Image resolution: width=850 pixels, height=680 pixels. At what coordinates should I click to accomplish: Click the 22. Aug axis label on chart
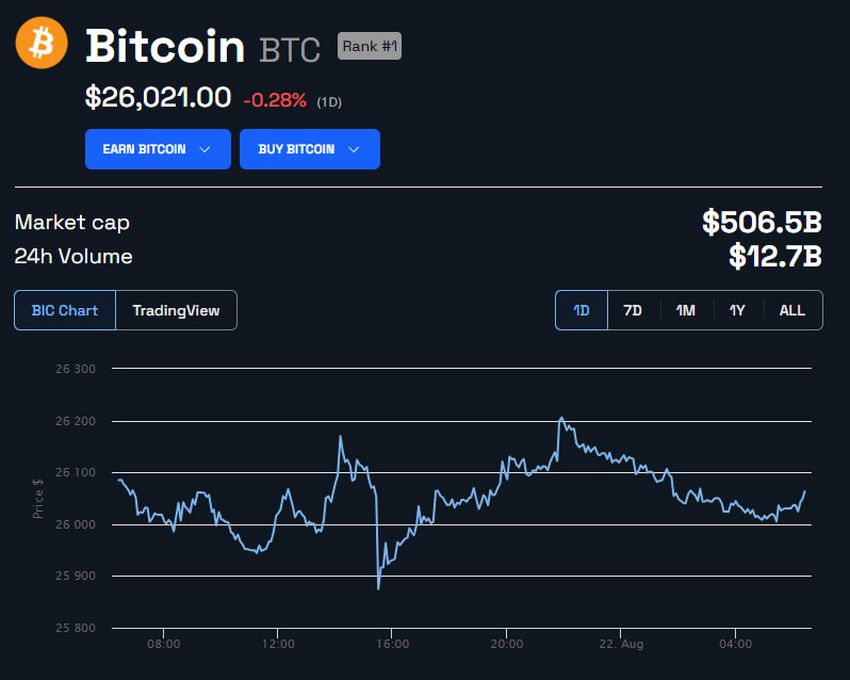(624, 644)
